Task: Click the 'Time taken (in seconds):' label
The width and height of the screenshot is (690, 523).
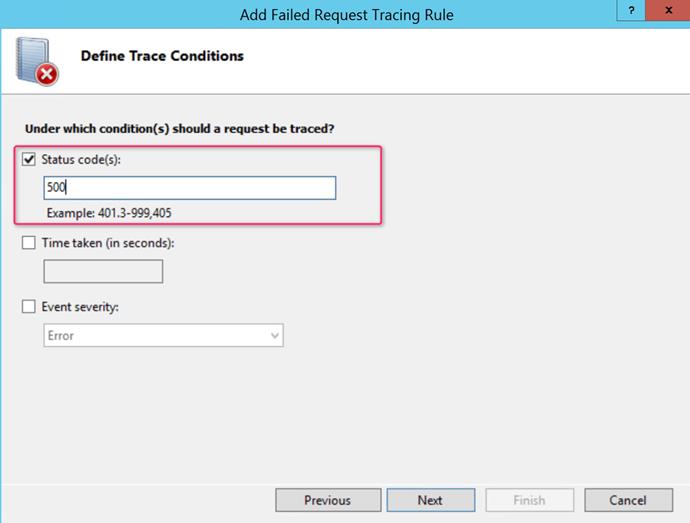Action: (x=107, y=243)
